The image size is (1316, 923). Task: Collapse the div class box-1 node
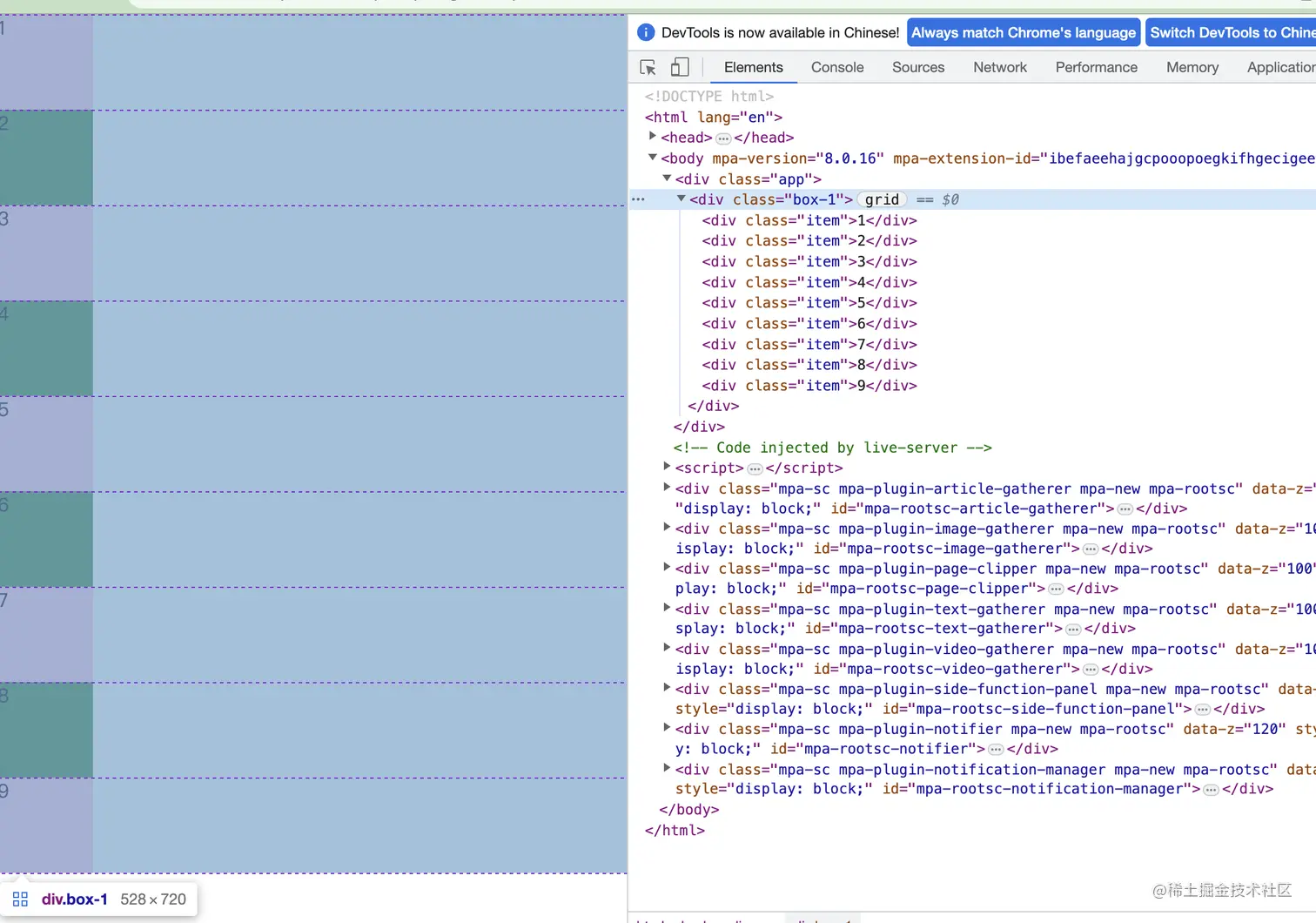(x=681, y=199)
